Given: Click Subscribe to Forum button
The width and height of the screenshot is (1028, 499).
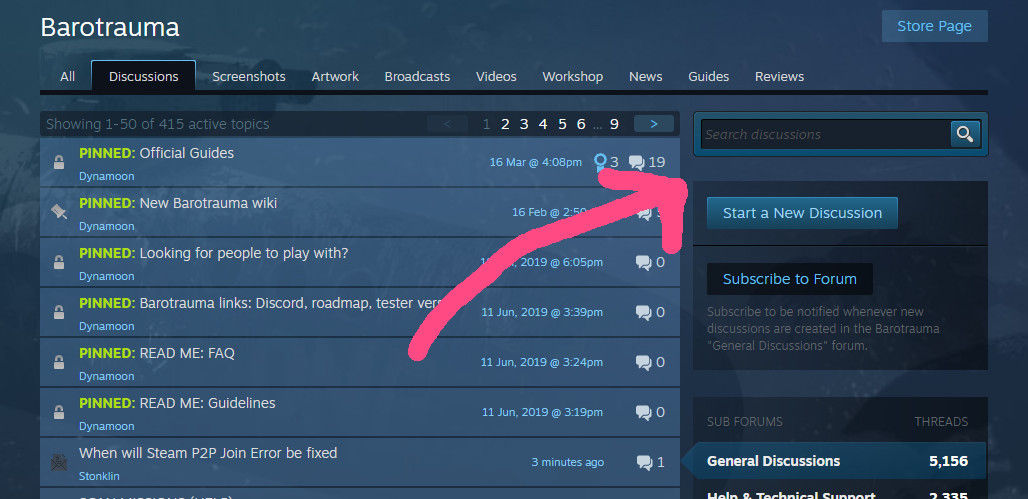Looking at the screenshot, I should coord(789,279).
